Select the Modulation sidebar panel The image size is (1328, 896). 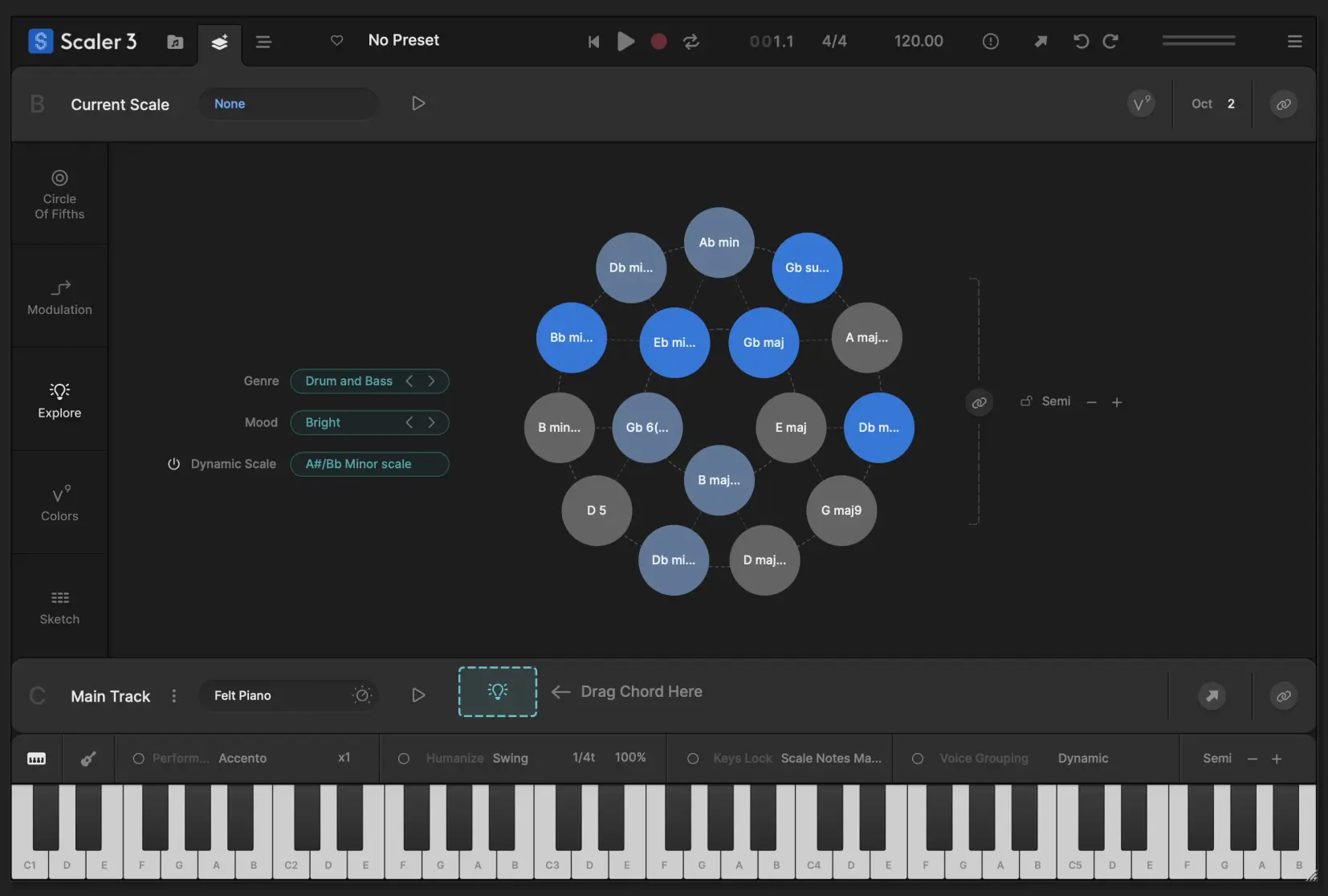(59, 297)
